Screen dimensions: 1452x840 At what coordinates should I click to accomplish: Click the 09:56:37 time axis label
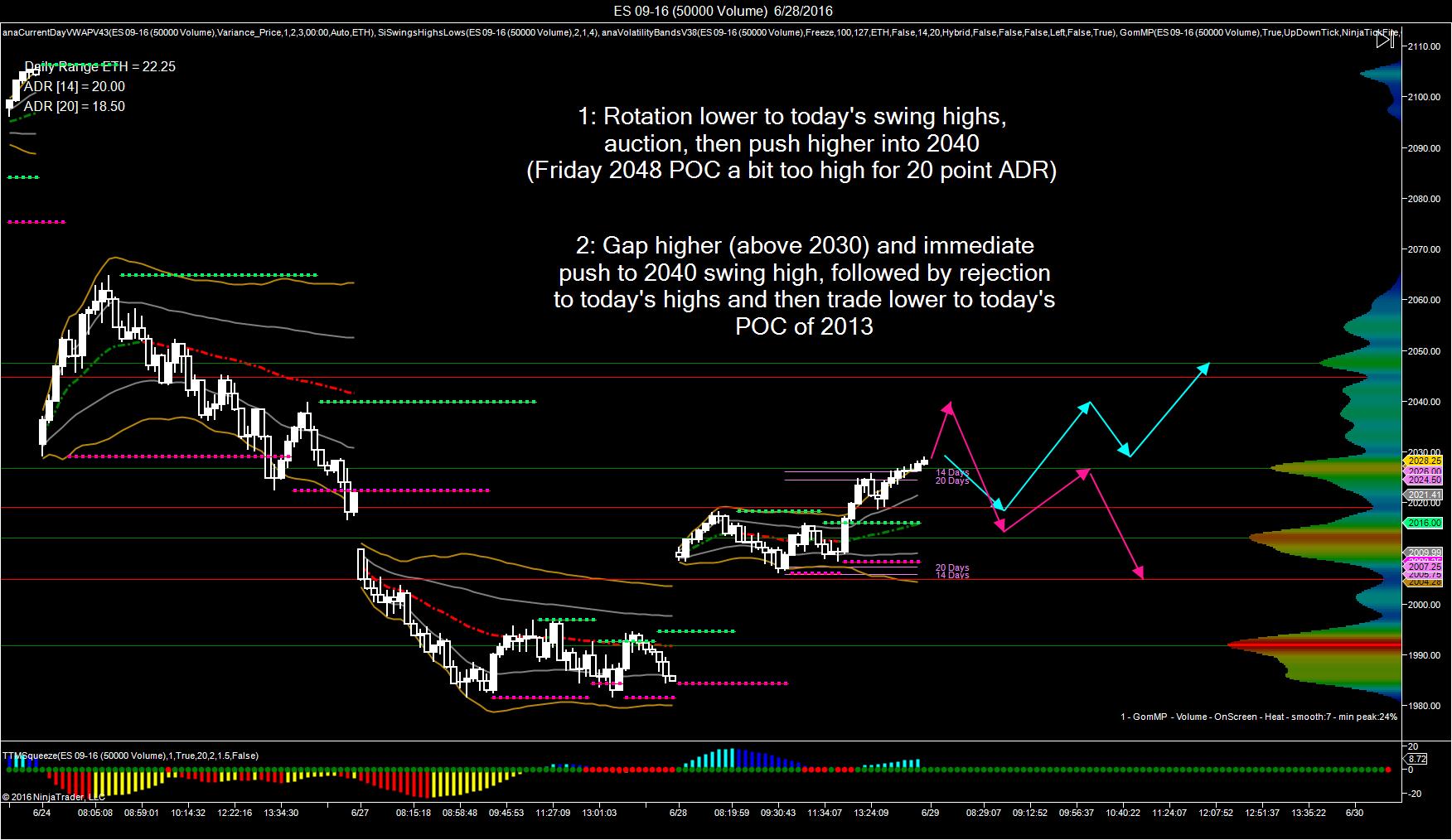click(1077, 813)
